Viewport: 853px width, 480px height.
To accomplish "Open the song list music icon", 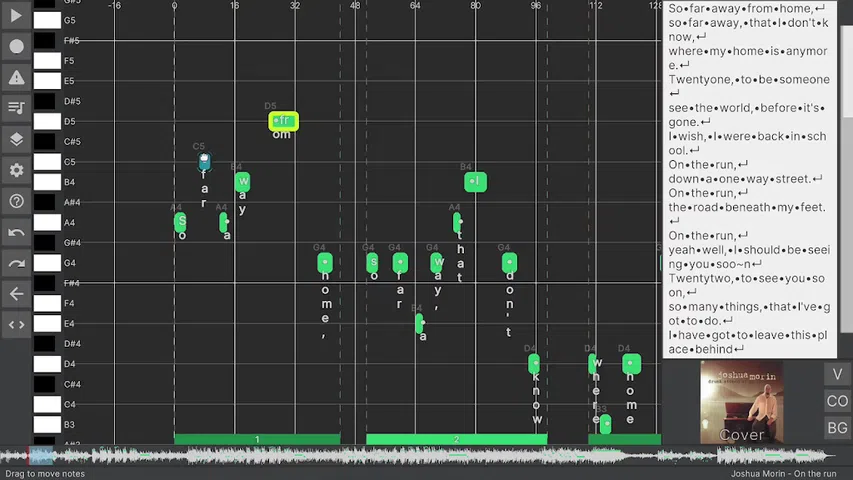I will click(x=16, y=108).
